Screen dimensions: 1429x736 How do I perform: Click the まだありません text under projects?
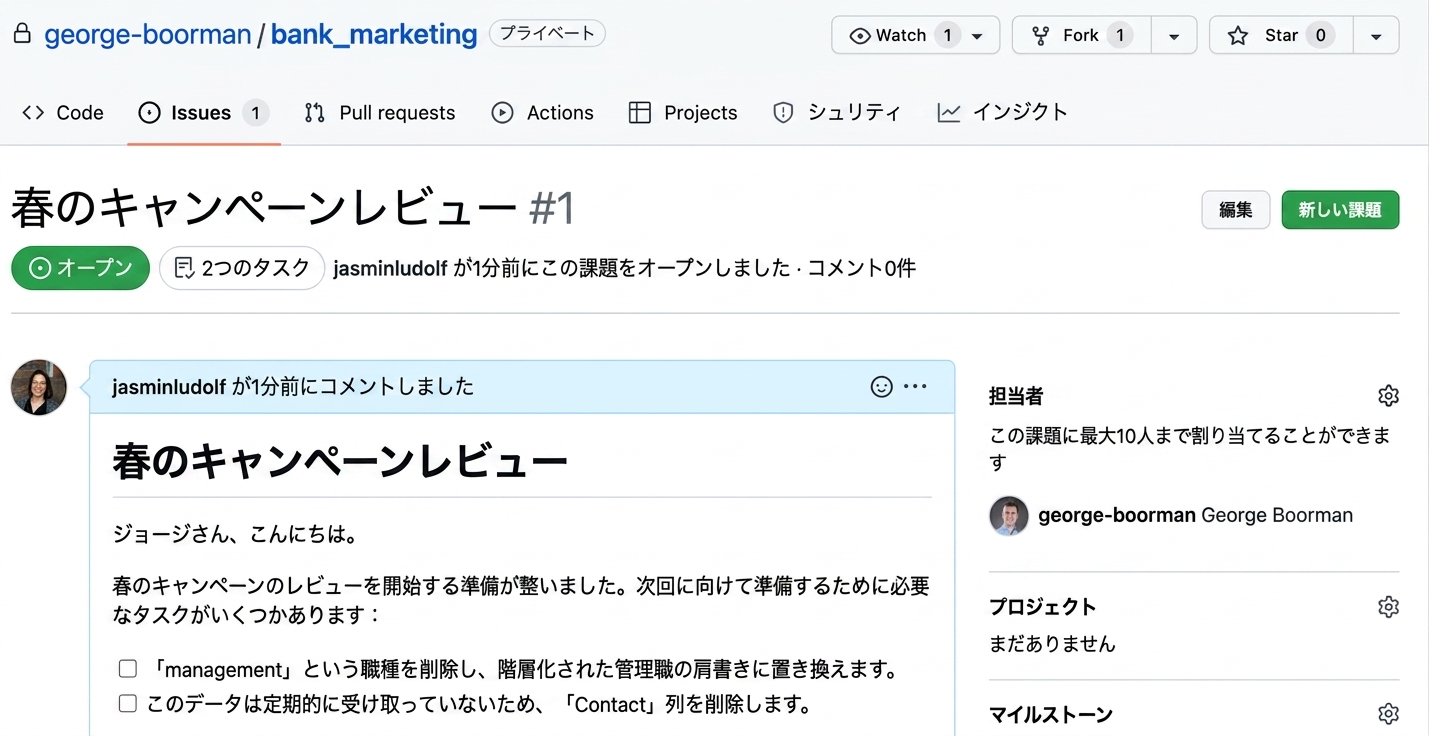coord(1052,643)
